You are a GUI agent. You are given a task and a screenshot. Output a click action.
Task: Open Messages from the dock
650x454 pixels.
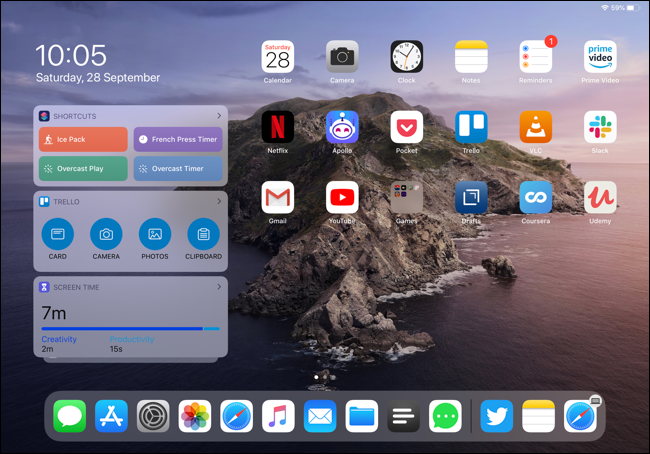tap(70, 416)
